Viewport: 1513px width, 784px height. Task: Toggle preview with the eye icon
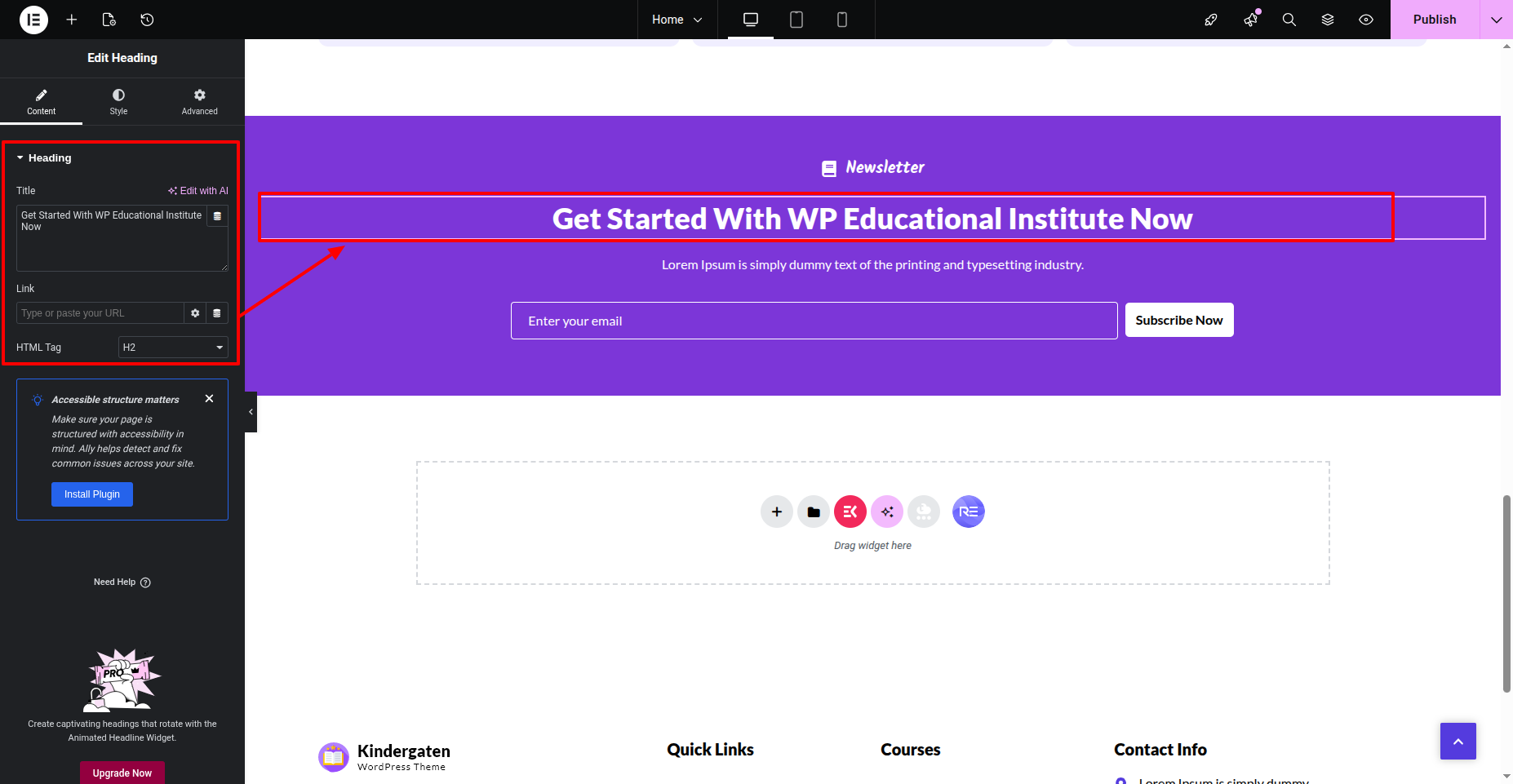point(1366,20)
